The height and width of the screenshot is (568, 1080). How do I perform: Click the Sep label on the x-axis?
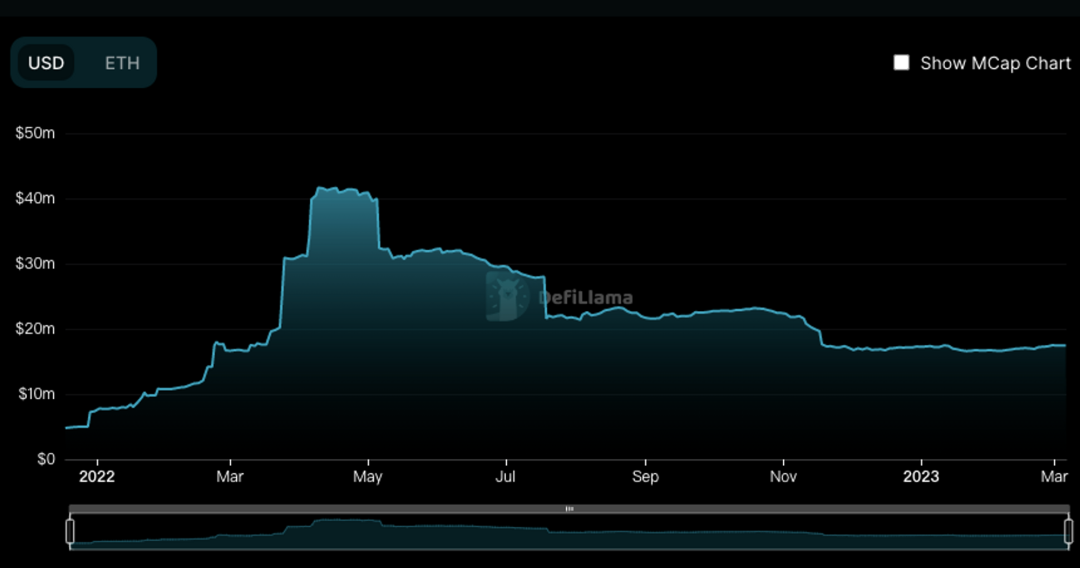pos(645,477)
